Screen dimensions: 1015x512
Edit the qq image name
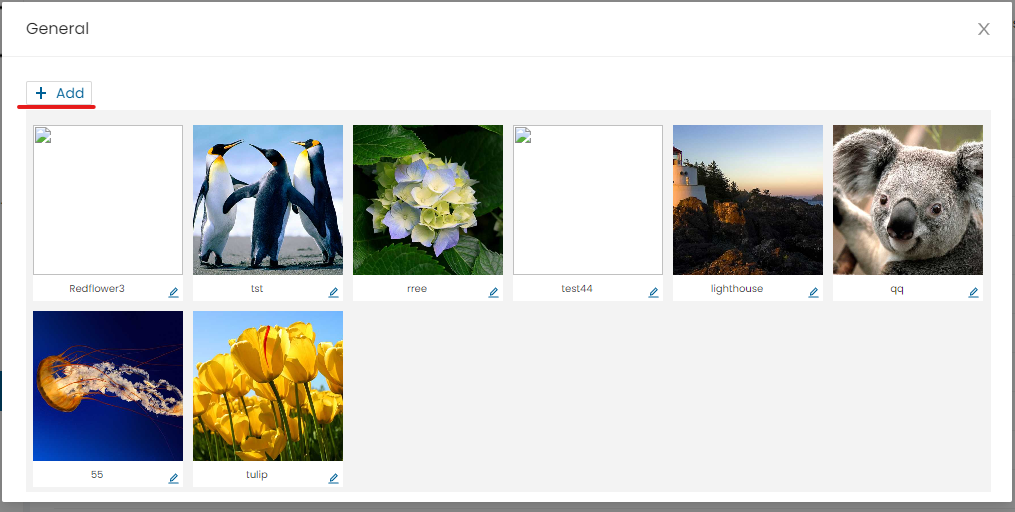973,293
